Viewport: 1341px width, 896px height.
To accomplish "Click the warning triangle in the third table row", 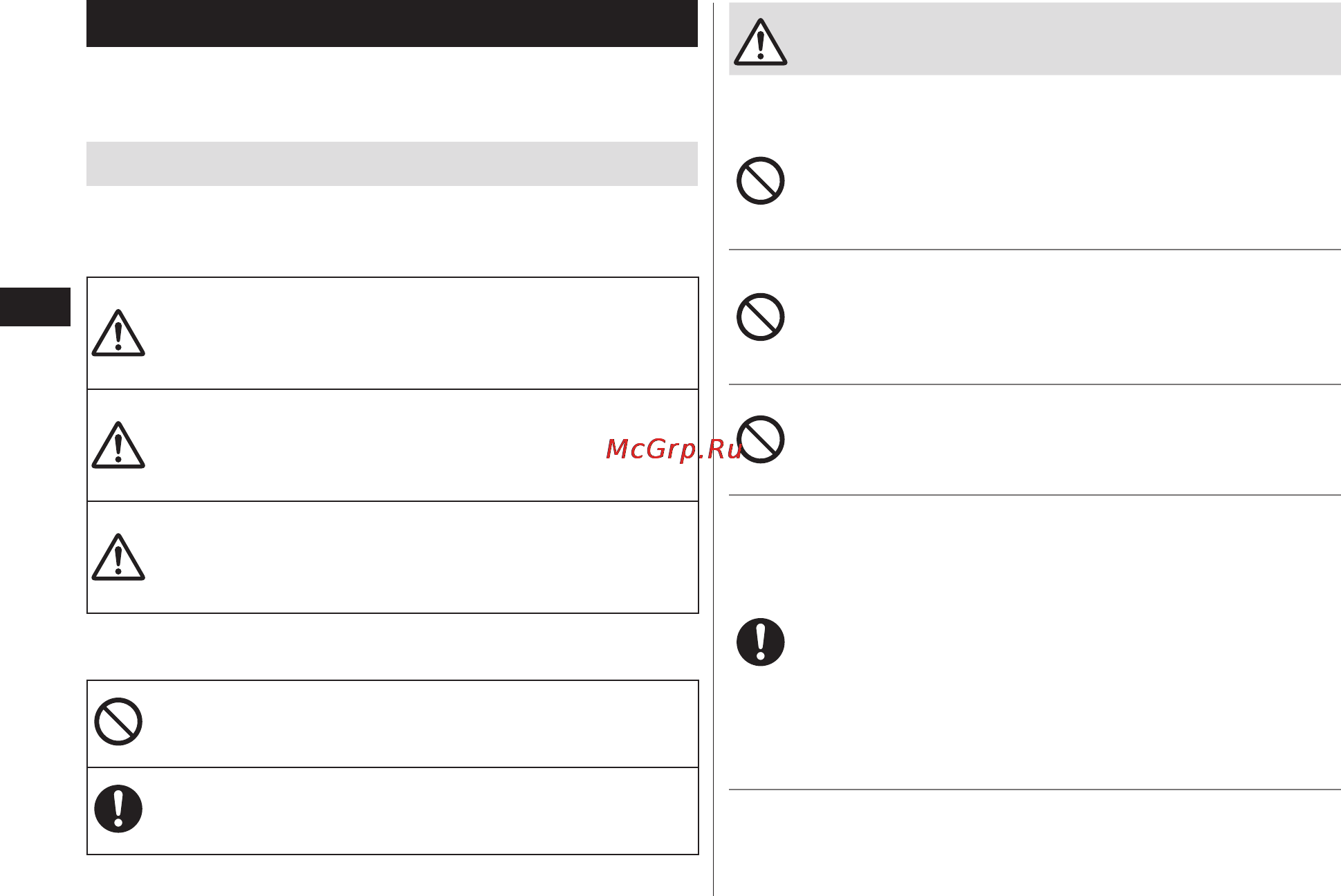I will click(118, 557).
